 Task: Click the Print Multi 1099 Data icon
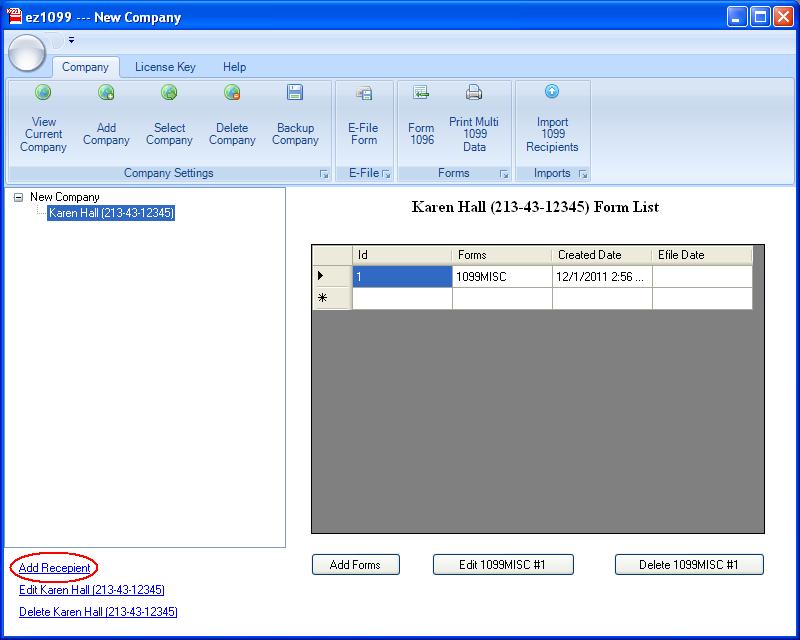[x=474, y=92]
